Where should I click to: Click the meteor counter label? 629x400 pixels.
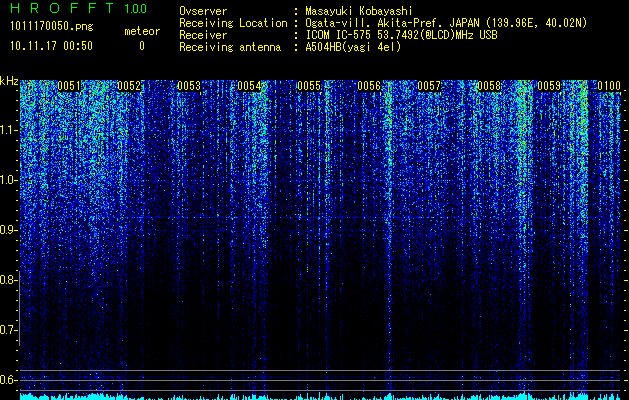[x=142, y=31]
